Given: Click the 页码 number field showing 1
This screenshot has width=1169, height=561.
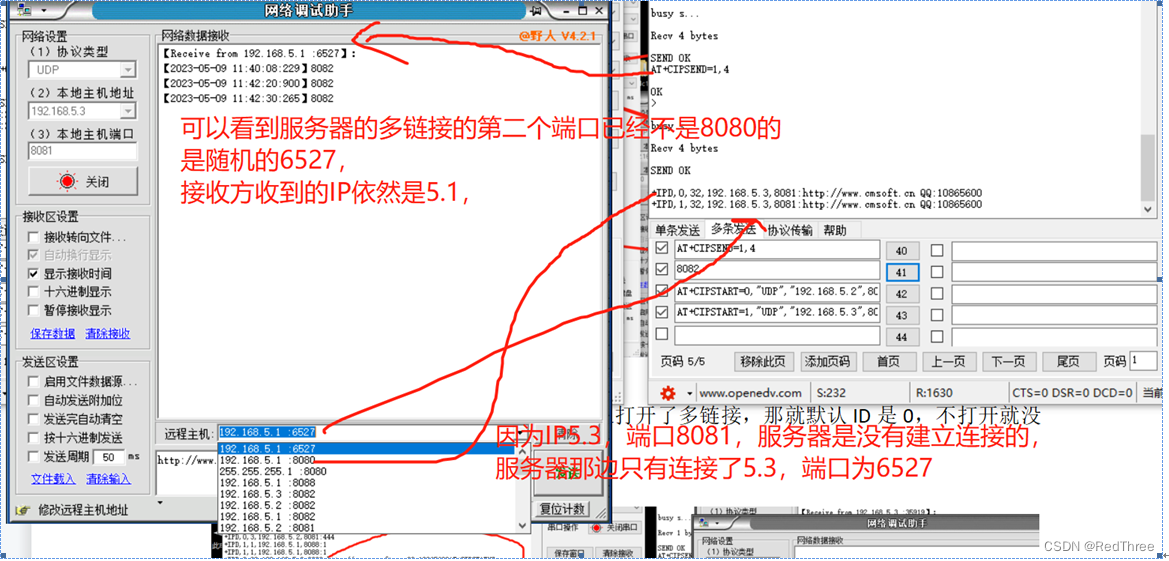Looking at the screenshot, I should click(1144, 361).
